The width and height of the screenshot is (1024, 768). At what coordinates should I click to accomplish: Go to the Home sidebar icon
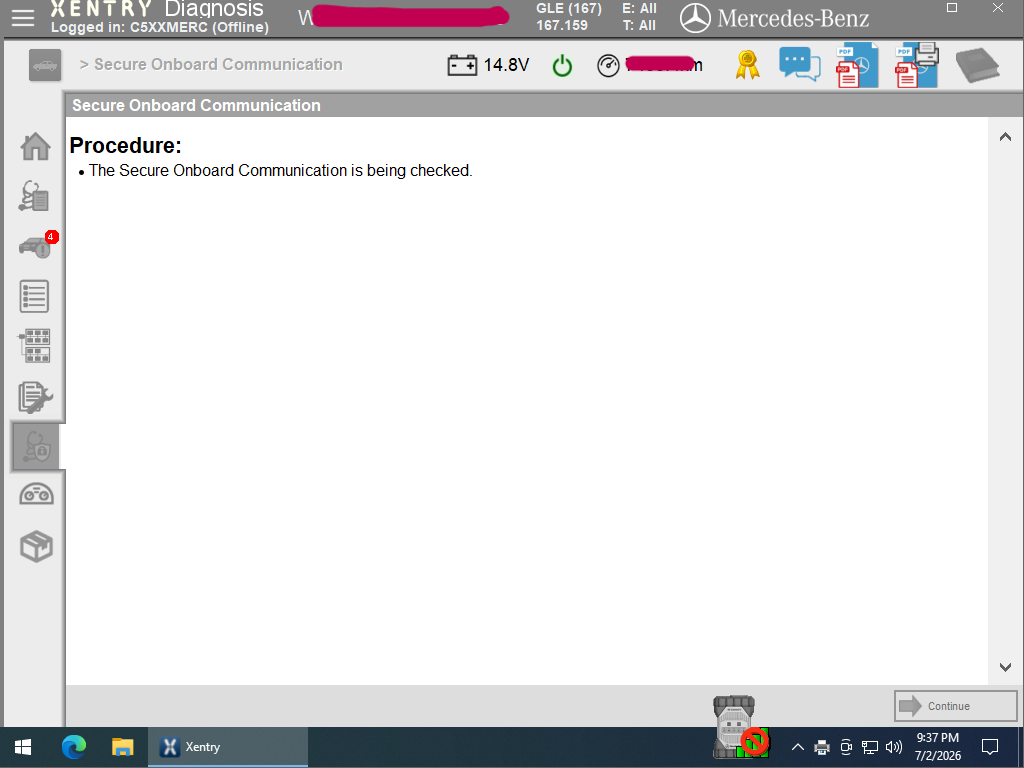35,146
